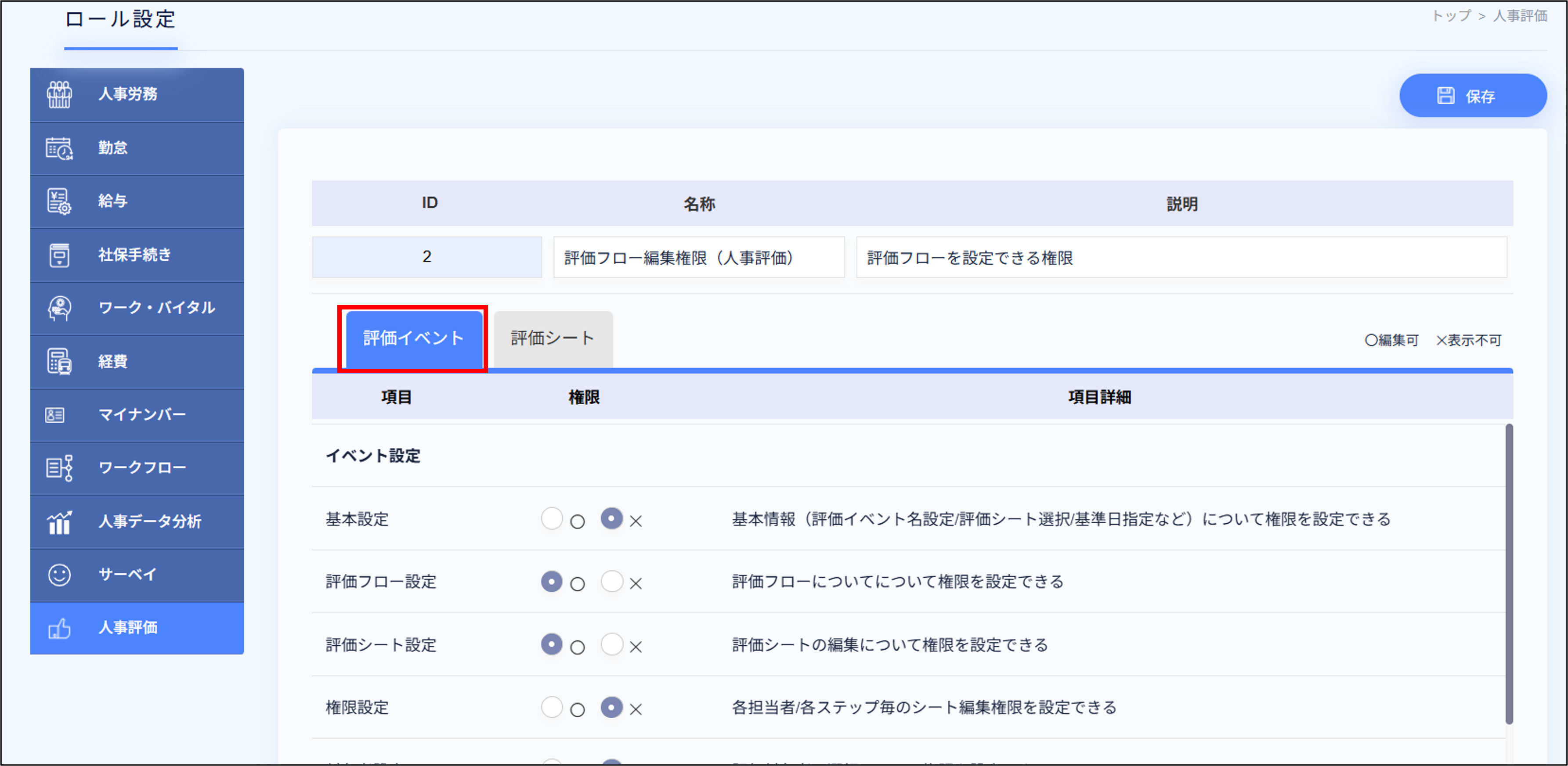Set 評価フロー設定 to 表示不可
1568x766 pixels.
click(612, 582)
